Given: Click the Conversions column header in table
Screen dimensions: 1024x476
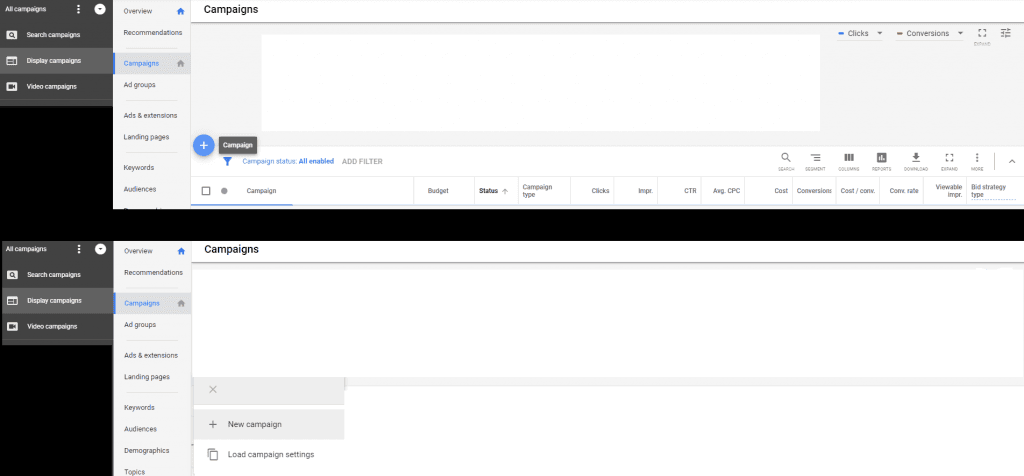Looking at the screenshot, I should (x=814, y=191).
